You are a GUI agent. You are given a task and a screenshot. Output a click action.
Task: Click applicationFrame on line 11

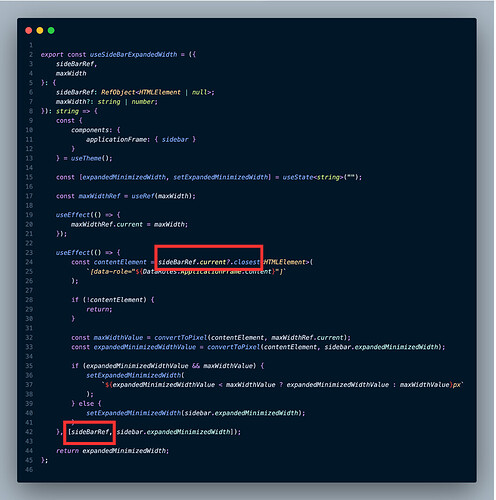click(116, 139)
